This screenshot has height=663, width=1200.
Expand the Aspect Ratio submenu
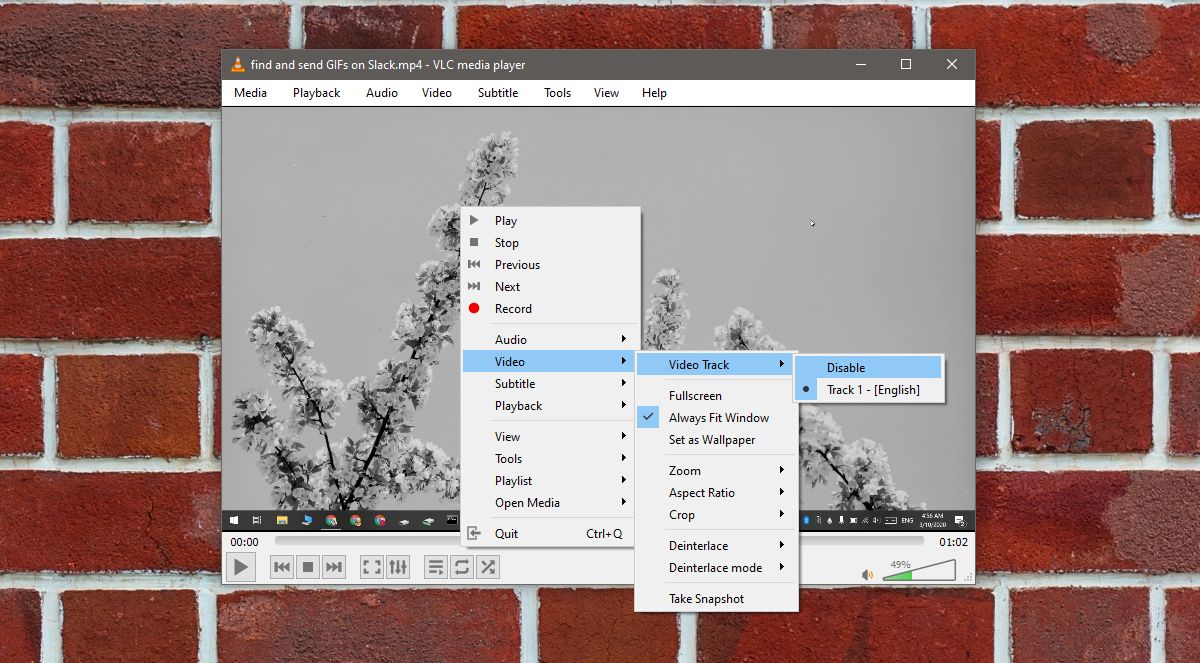click(x=717, y=493)
